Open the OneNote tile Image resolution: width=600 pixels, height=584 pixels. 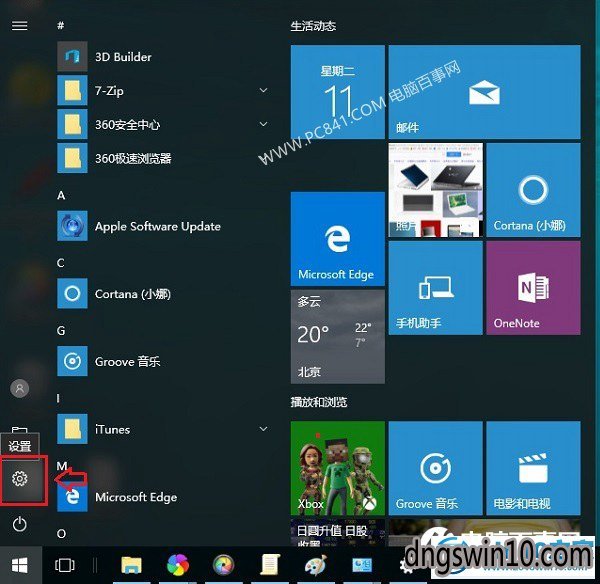click(533, 288)
